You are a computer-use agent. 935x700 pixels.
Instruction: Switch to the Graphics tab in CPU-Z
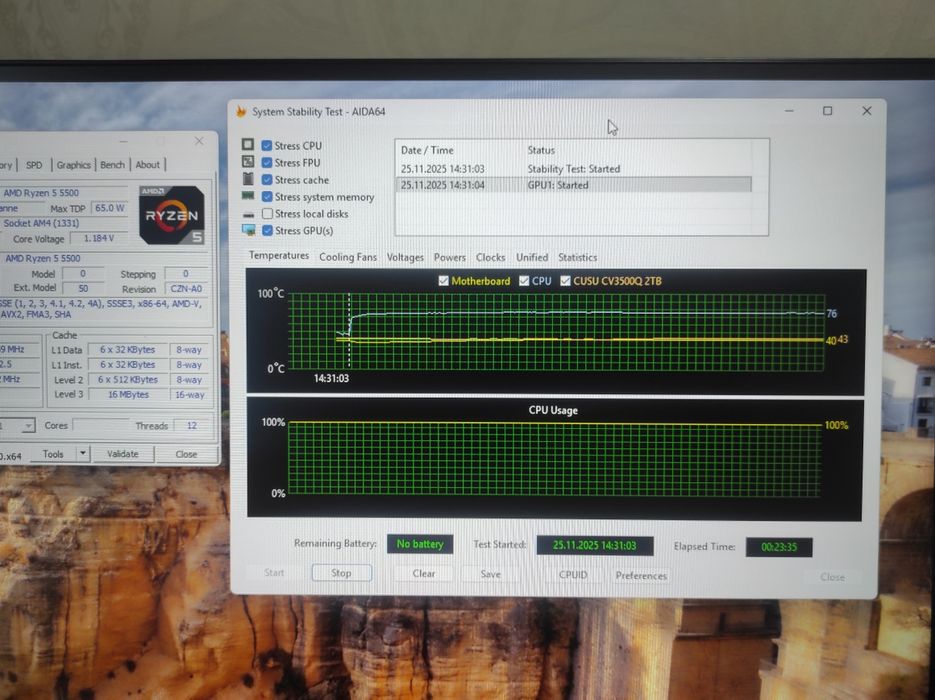pos(73,165)
